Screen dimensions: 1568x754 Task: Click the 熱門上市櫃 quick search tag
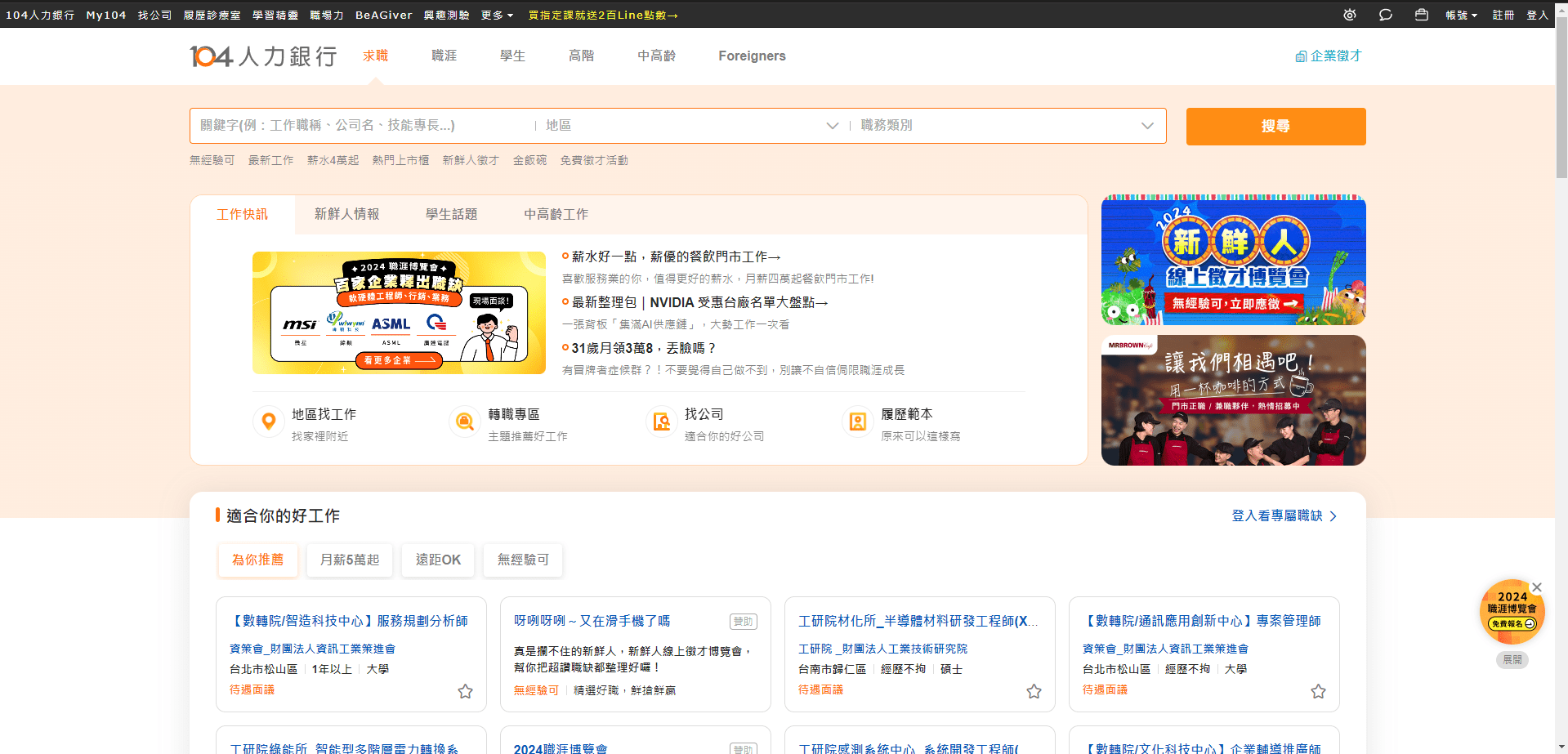(400, 160)
